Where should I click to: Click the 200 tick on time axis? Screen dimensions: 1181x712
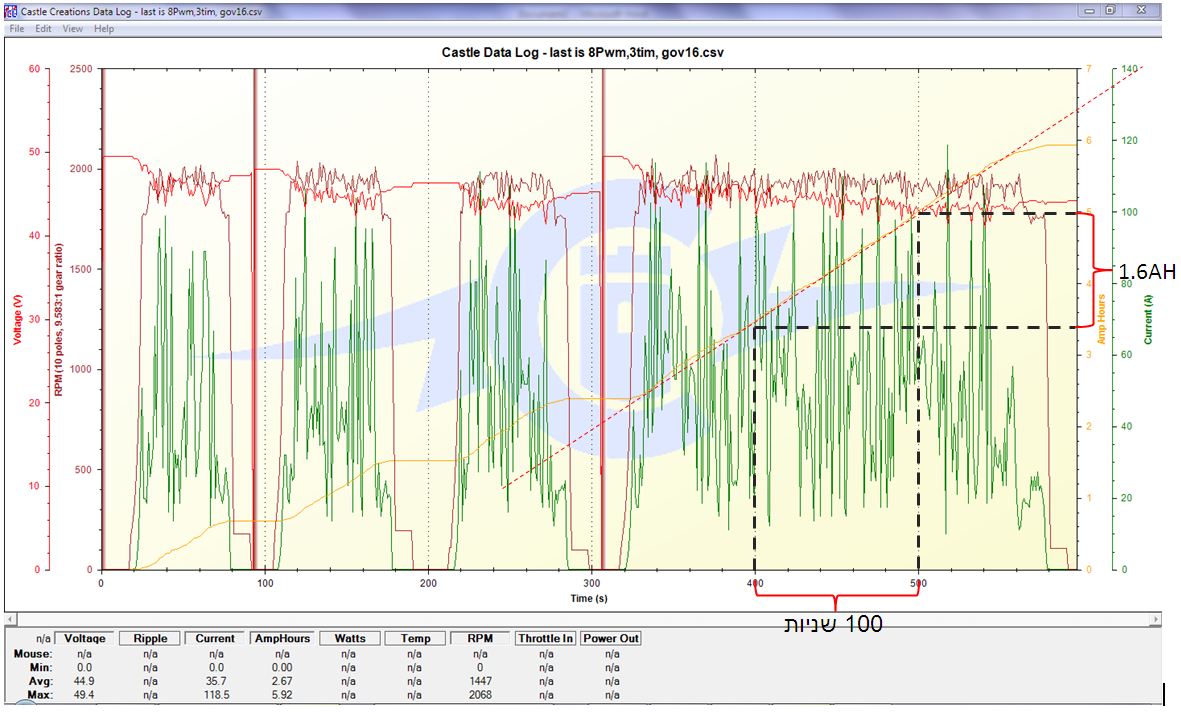point(429,583)
